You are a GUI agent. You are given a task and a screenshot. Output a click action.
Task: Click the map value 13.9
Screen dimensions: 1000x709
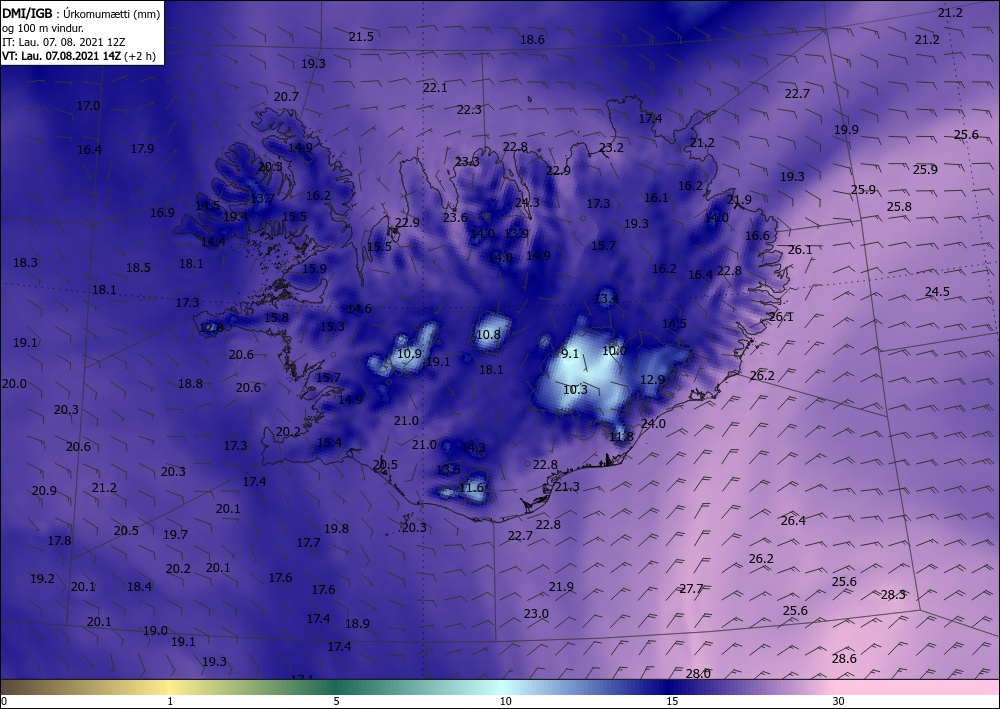tap(516, 233)
